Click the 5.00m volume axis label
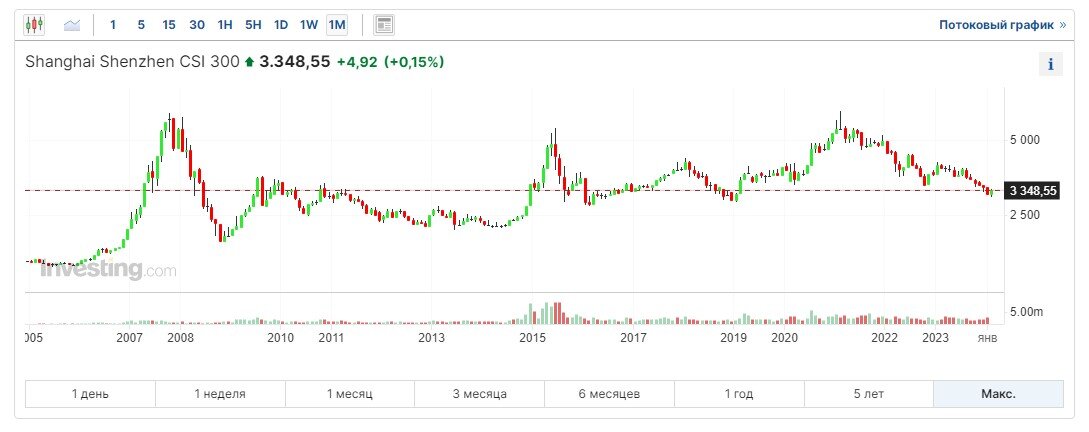 (1026, 312)
